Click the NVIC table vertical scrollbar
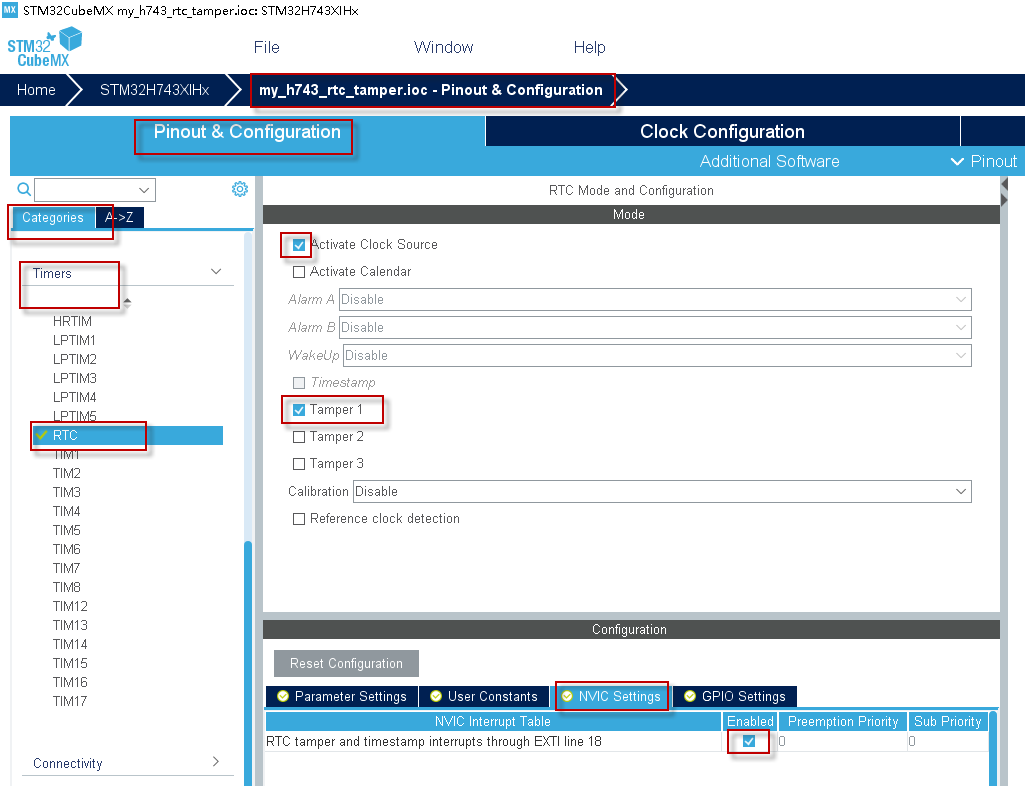 (x=994, y=749)
